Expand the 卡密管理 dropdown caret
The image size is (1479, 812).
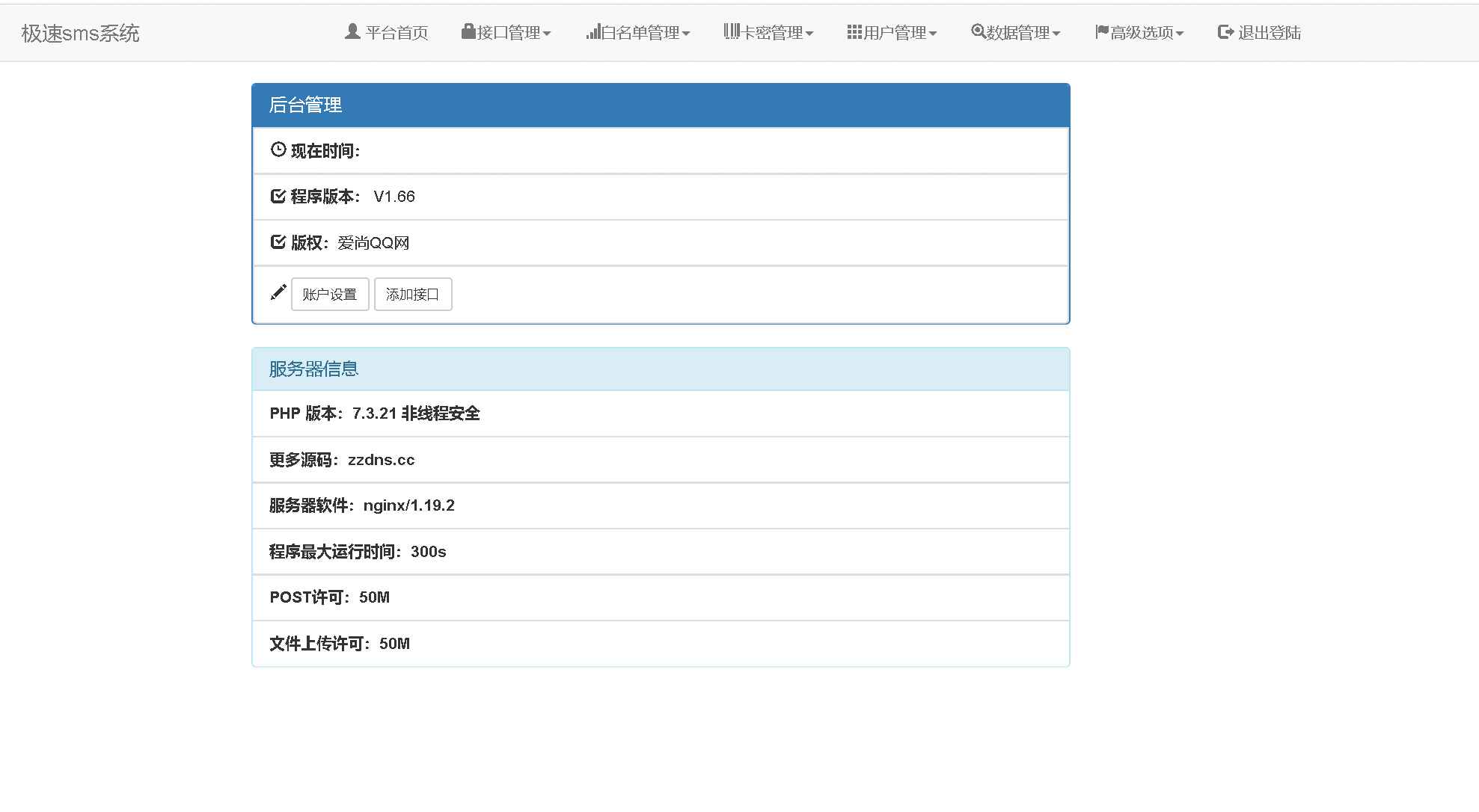coord(809,34)
